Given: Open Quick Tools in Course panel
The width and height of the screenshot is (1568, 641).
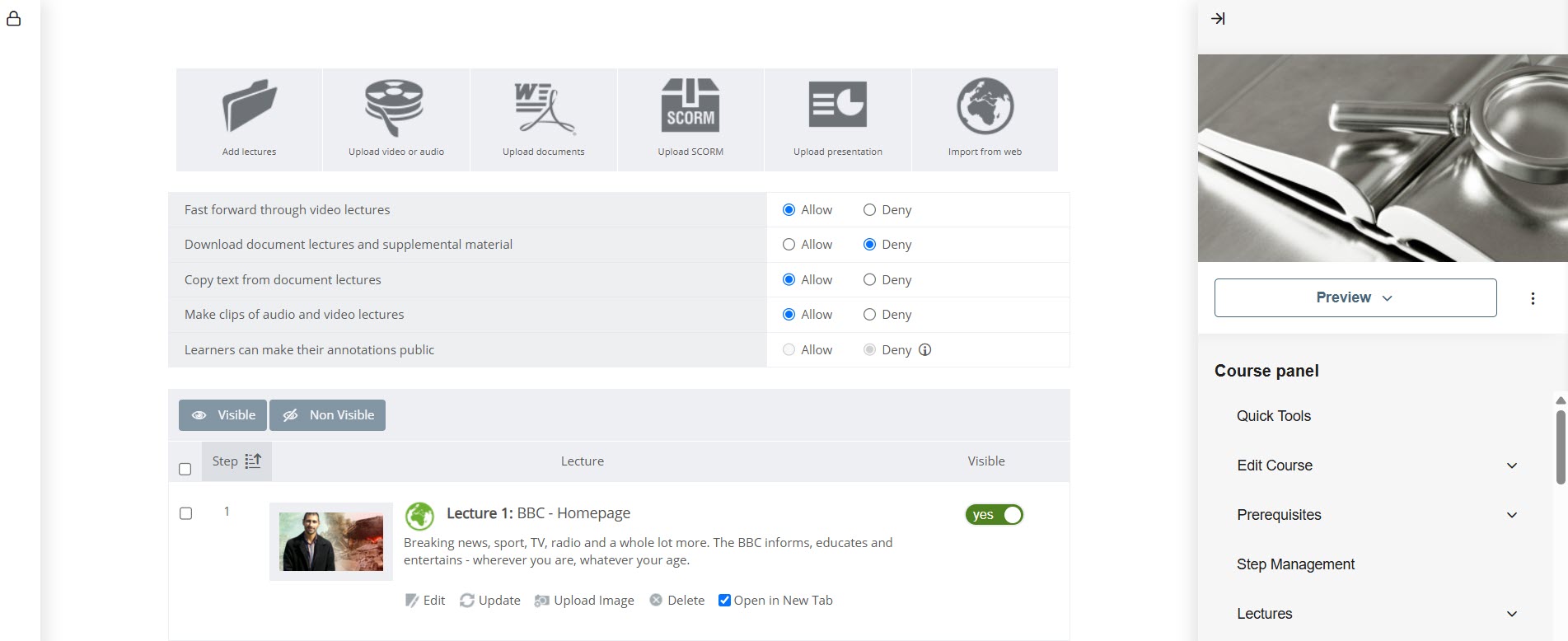Looking at the screenshot, I should click(x=1273, y=416).
